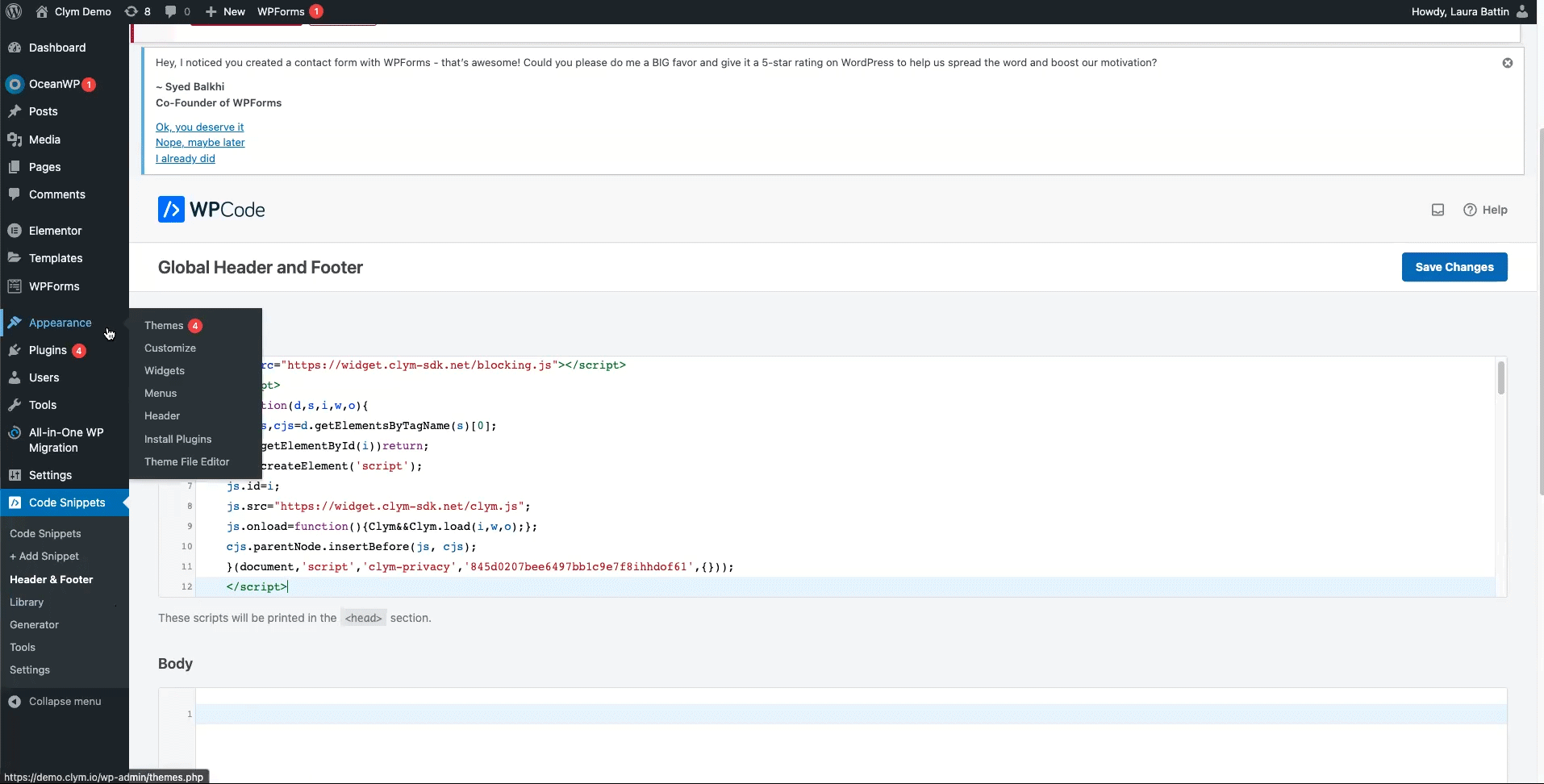The width and height of the screenshot is (1544, 784).
Task: Open Media library from sidebar
Action: tap(65, 140)
